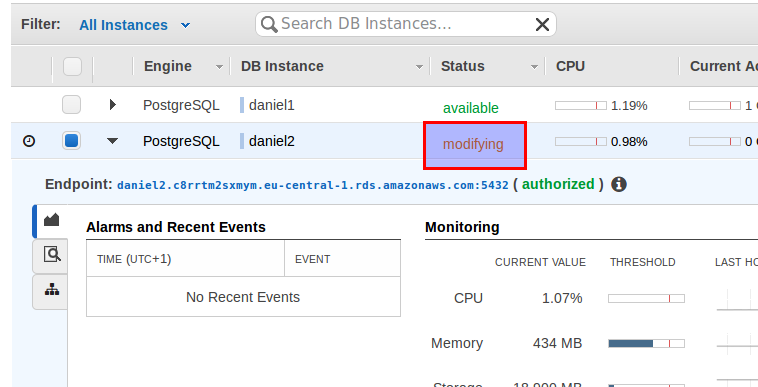This screenshot has width=758, height=387.
Task: Open the monitoring chart tab icon
Action: pyautogui.click(x=51, y=220)
